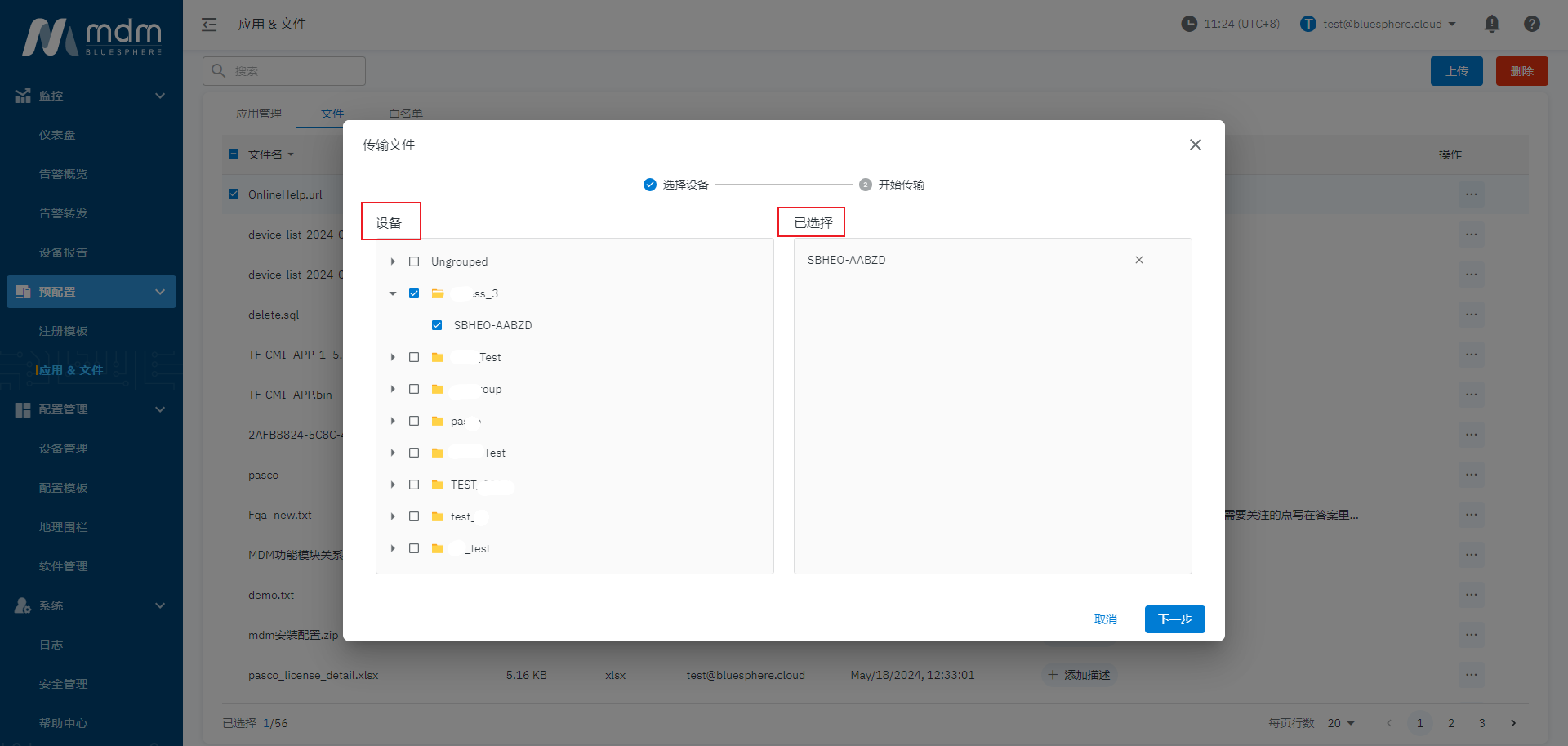Close the transfer file dialog
1568x746 pixels.
(x=1195, y=145)
